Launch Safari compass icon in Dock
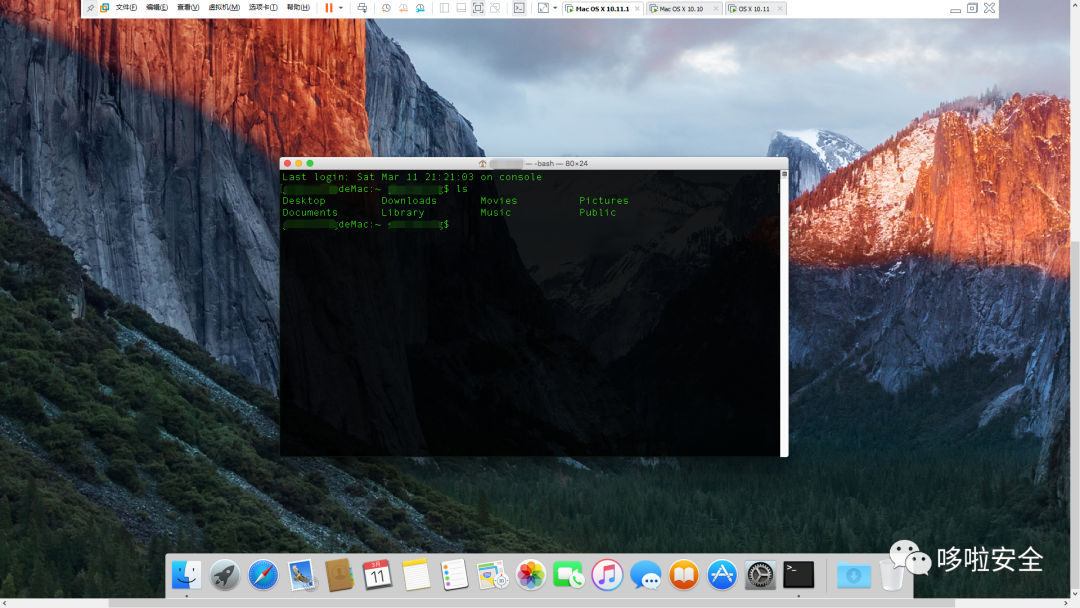 coord(263,575)
